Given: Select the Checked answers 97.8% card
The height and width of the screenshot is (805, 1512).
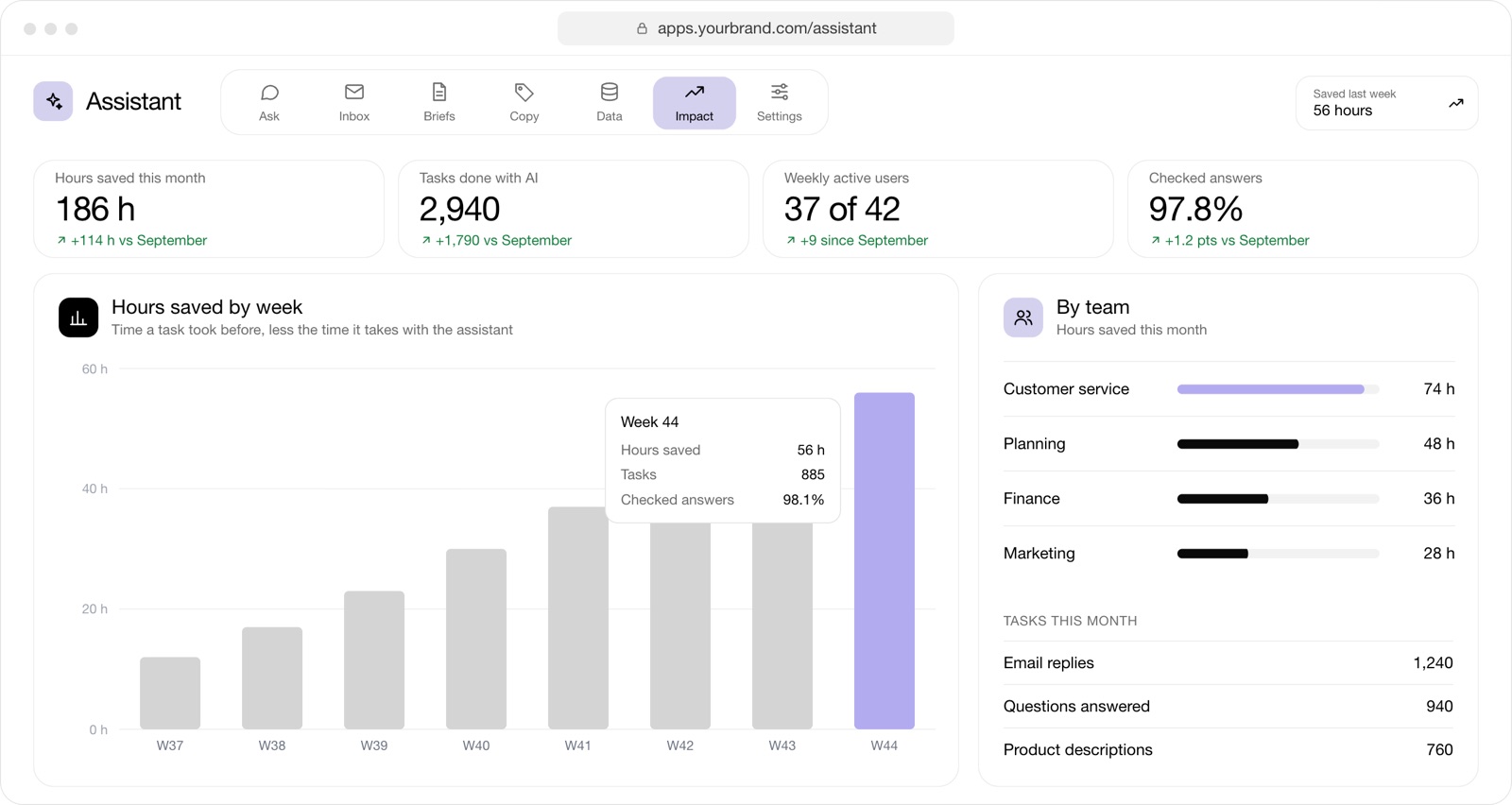Looking at the screenshot, I should 1303,209.
